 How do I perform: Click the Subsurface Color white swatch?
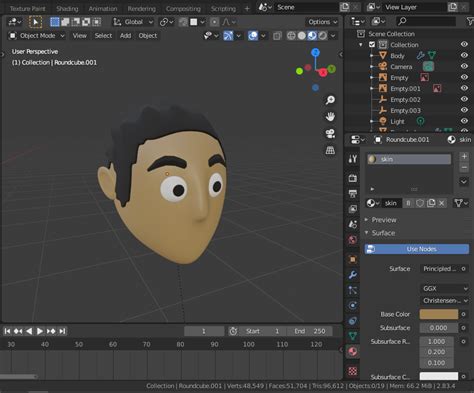pyautogui.click(x=439, y=377)
